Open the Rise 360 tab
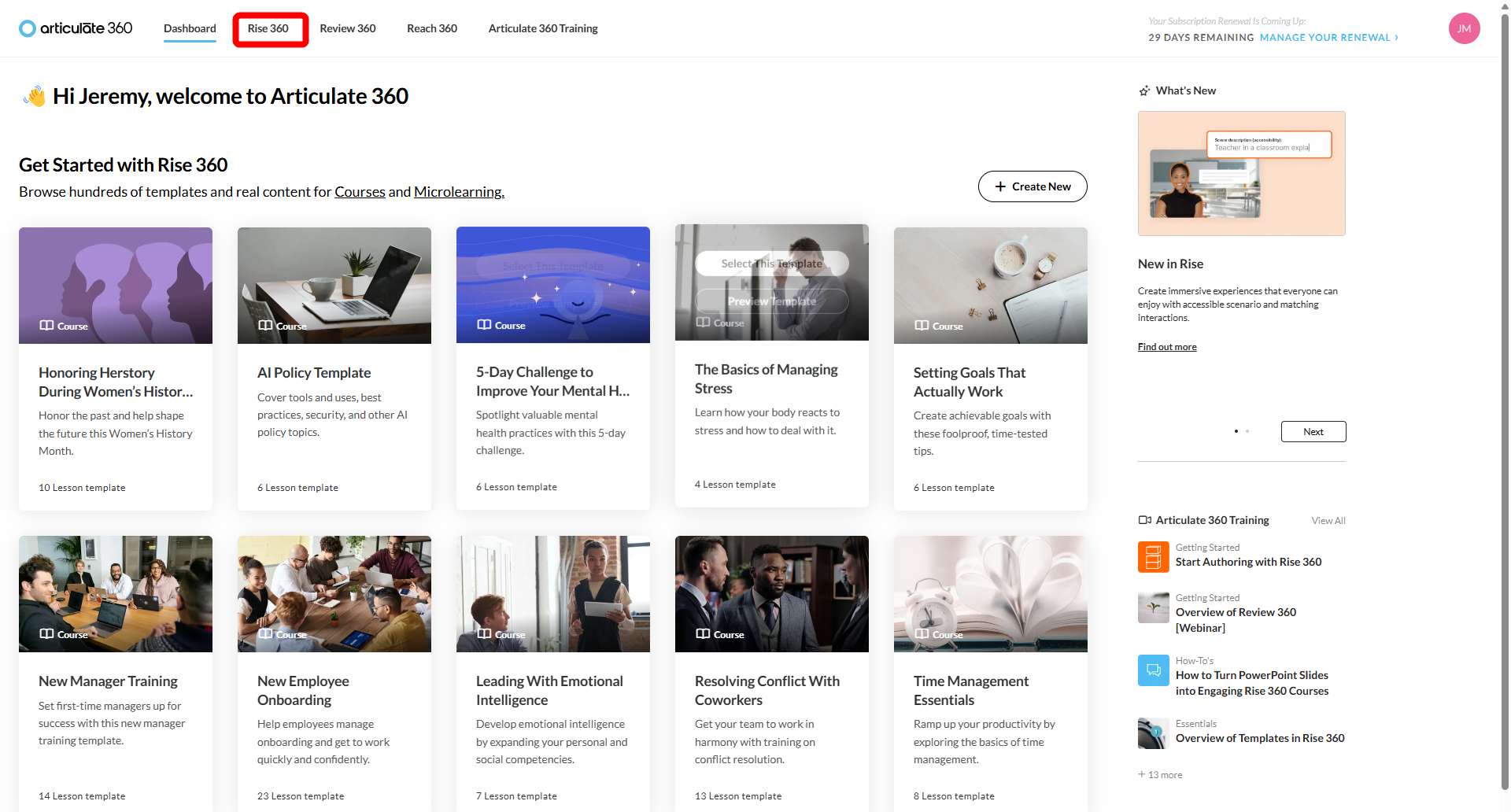This screenshot has height=812, width=1511. [268, 28]
